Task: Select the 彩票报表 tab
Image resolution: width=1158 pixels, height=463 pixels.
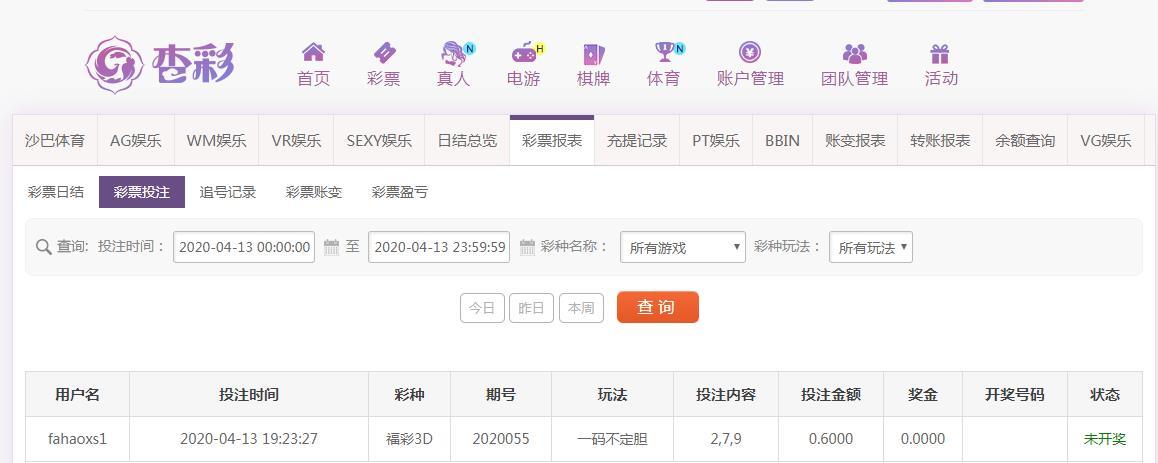Action: (x=552, y=140)
